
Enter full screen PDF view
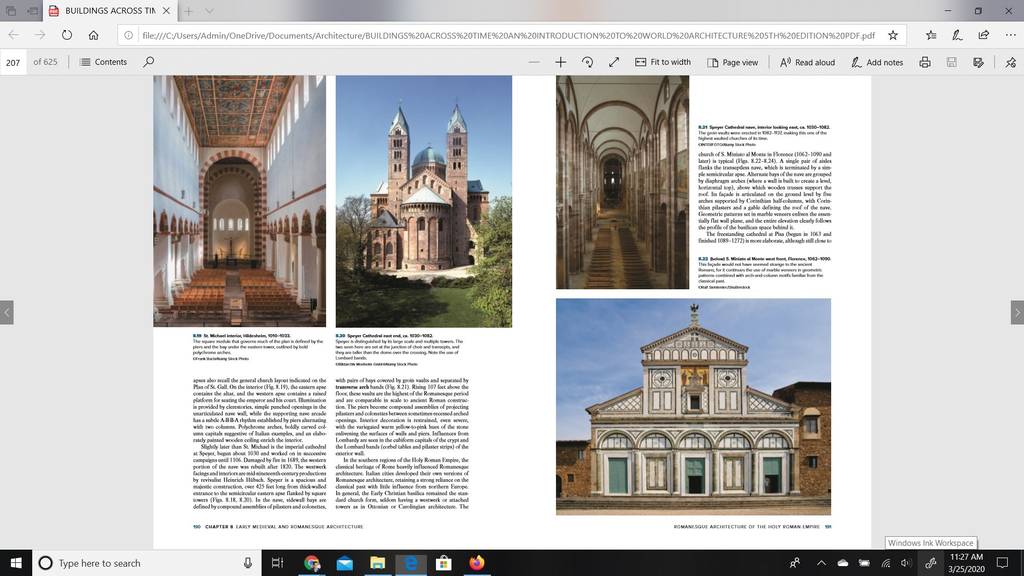click(x=614, y=62)
